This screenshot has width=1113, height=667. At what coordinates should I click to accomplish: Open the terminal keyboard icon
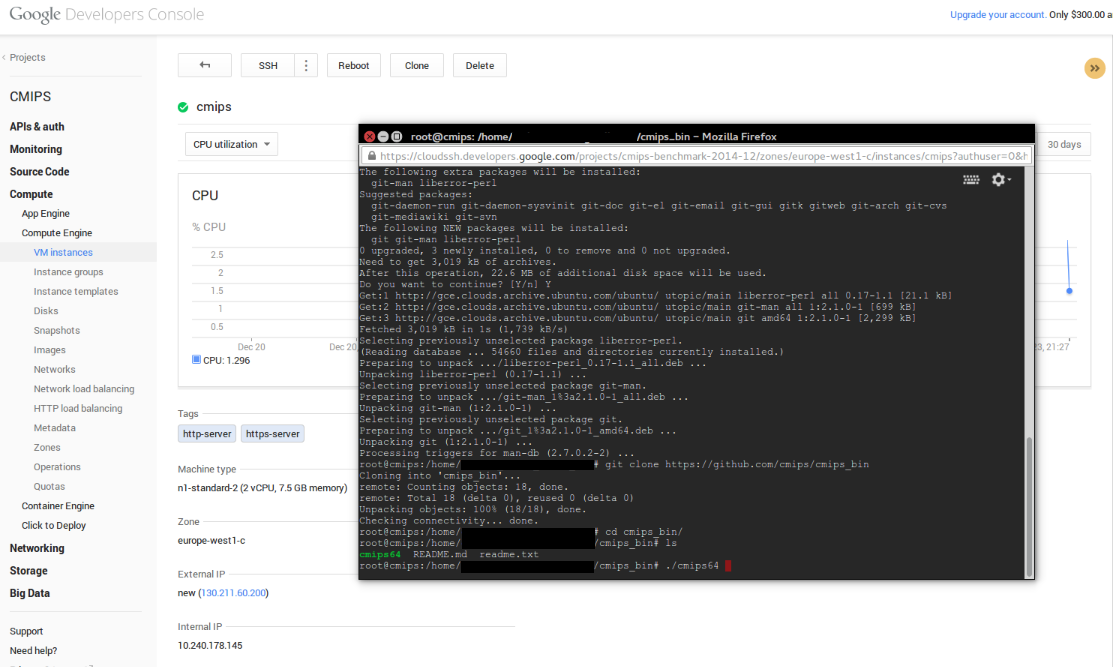(x=971, y=180)
